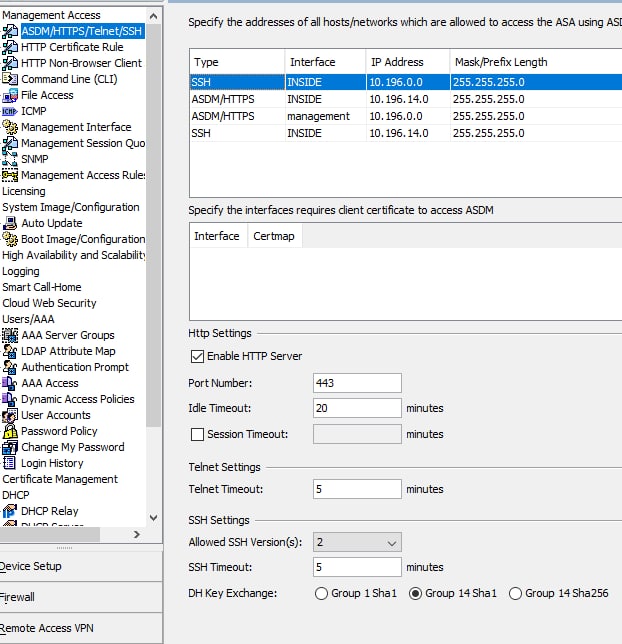This screenshot has width=622, height=644.
Task: Click the Management Session Quota icon
Action: [10, 143]
